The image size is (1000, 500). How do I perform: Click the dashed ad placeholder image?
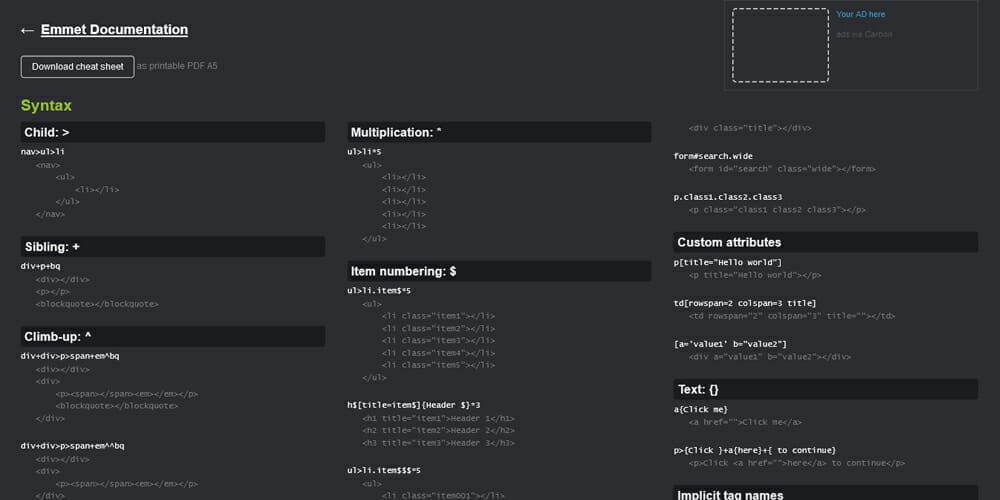(x=780, y=45)
